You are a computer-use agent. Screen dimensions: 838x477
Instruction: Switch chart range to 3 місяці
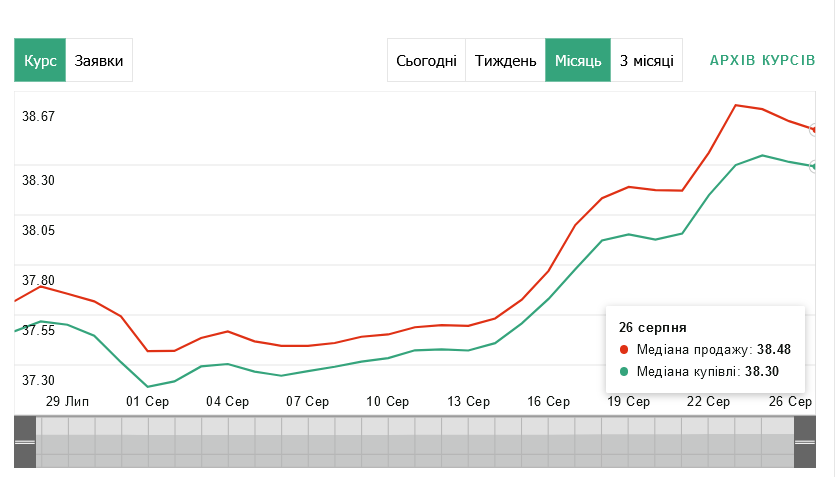tap(646, 61)
